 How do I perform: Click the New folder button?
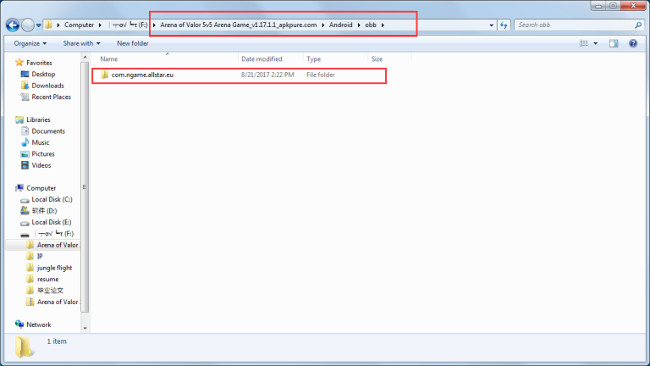132,44
